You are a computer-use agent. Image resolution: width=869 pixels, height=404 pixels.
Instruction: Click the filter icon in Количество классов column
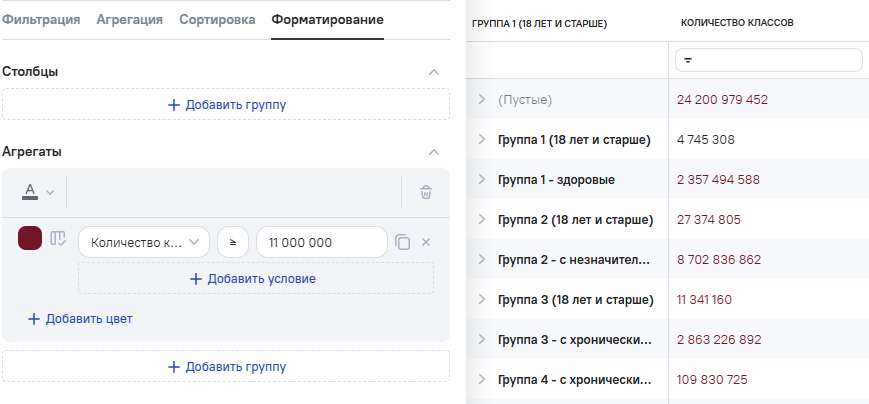click(x=687, y=61)
